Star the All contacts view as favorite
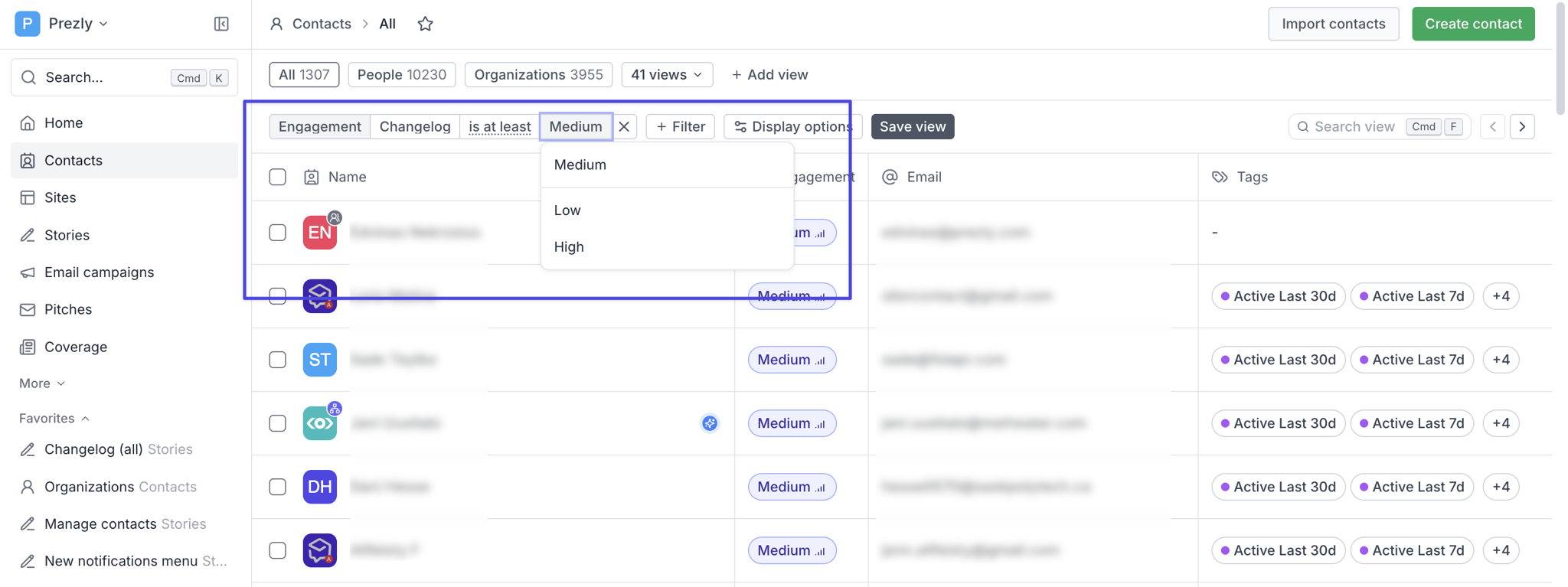Screen dimensions: 1568x587 [426, 24]
